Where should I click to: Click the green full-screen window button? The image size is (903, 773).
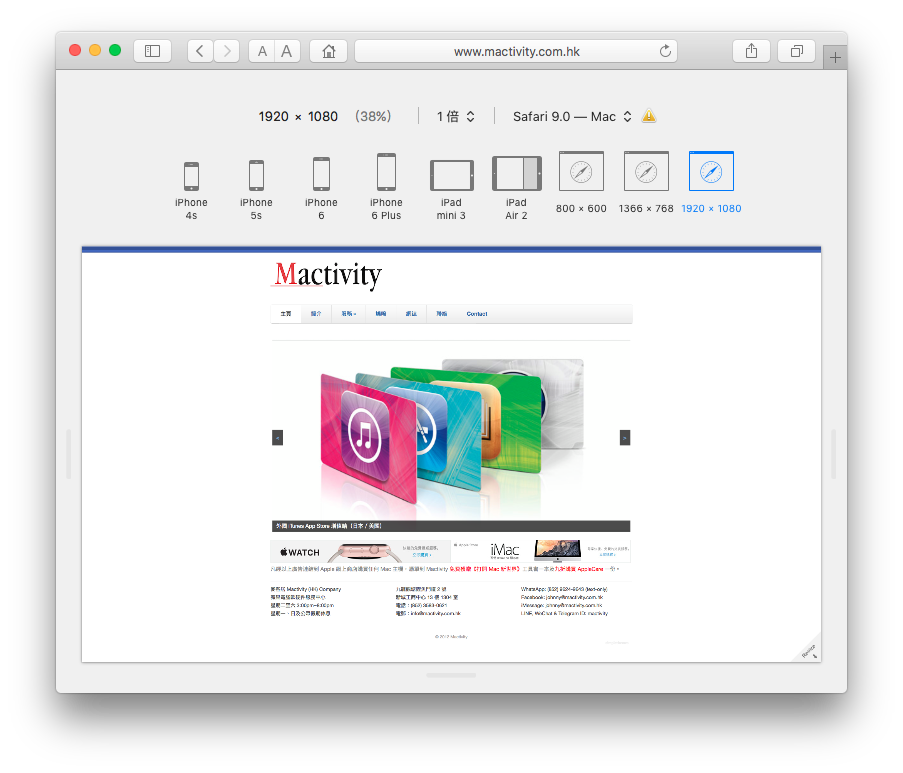[115, 50]
